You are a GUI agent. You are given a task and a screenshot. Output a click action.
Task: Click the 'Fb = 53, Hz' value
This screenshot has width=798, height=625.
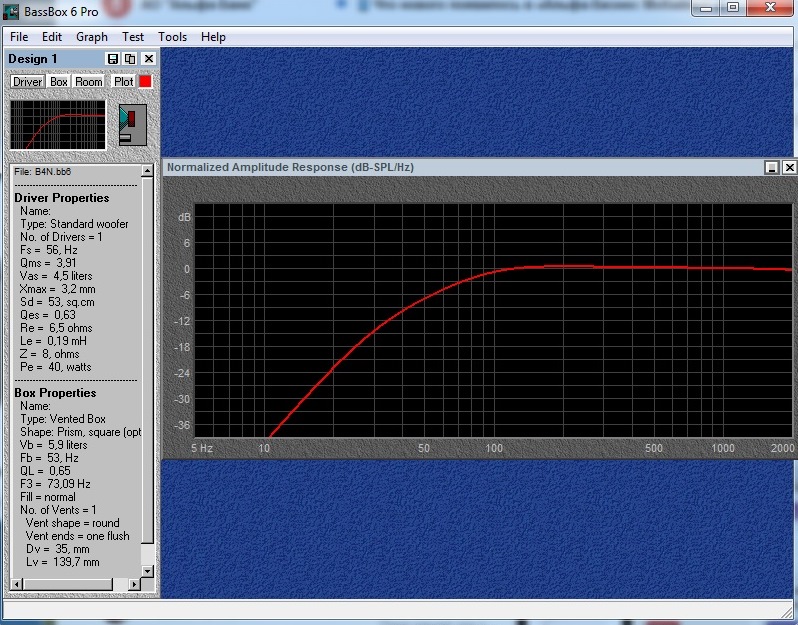coord(49,458)
